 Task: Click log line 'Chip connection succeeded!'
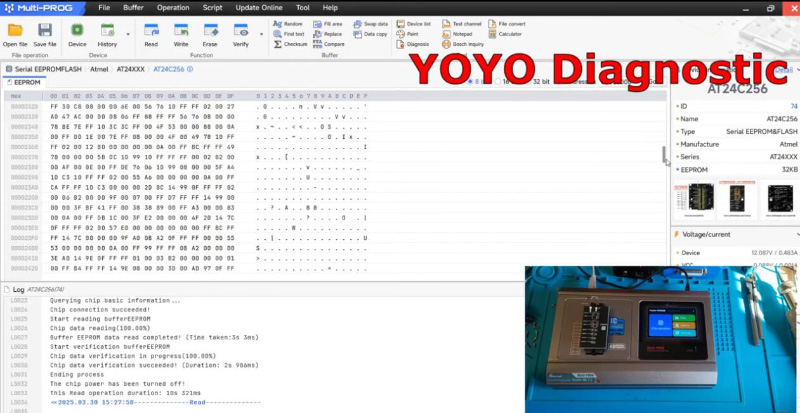100,309
